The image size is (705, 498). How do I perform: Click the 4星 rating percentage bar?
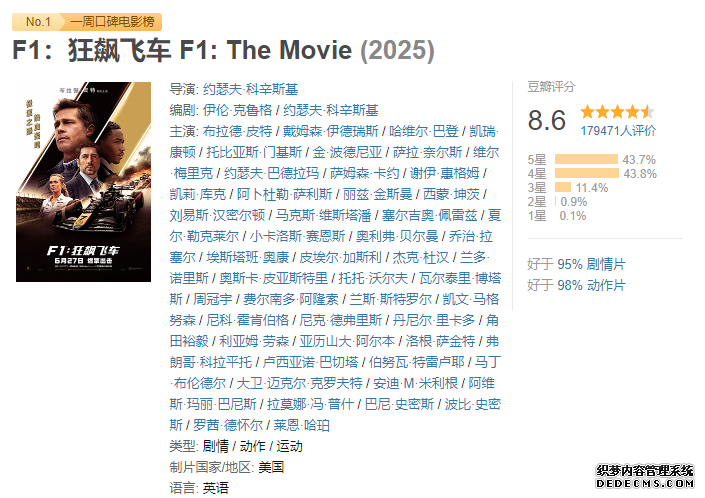pos(587,173)
